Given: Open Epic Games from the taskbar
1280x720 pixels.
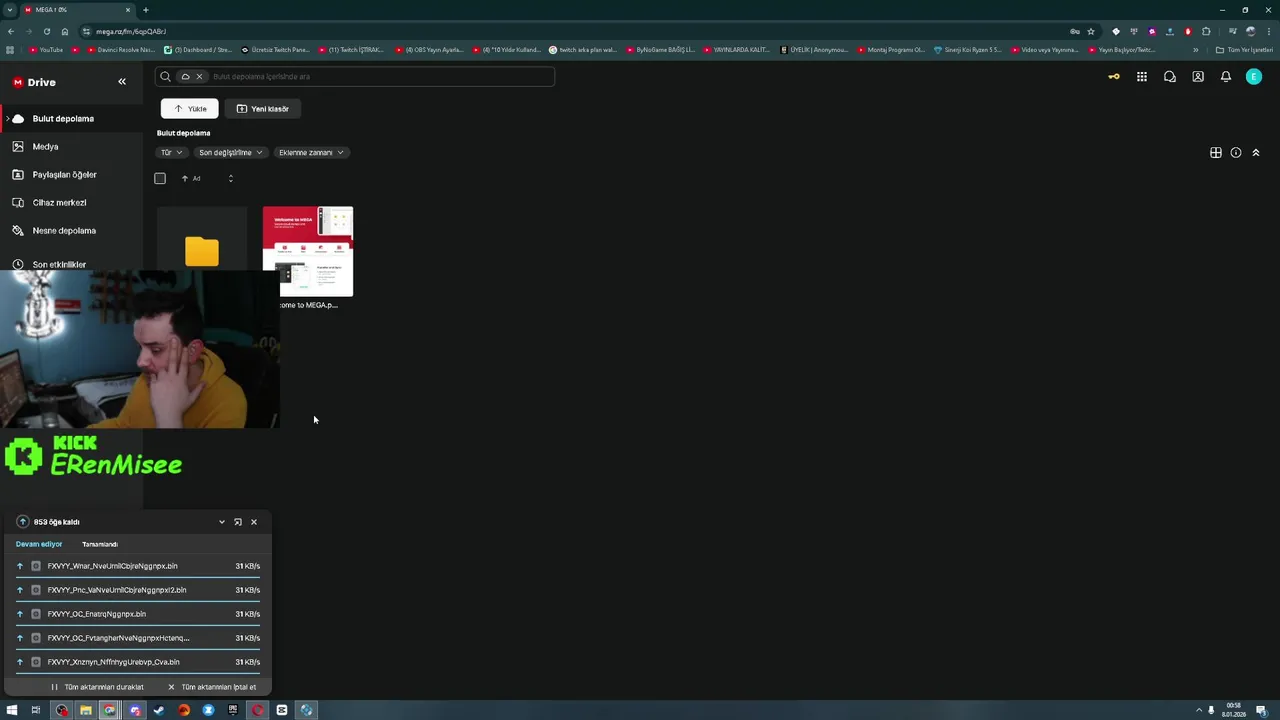Looking at the screenshot, I should (233, 710).
